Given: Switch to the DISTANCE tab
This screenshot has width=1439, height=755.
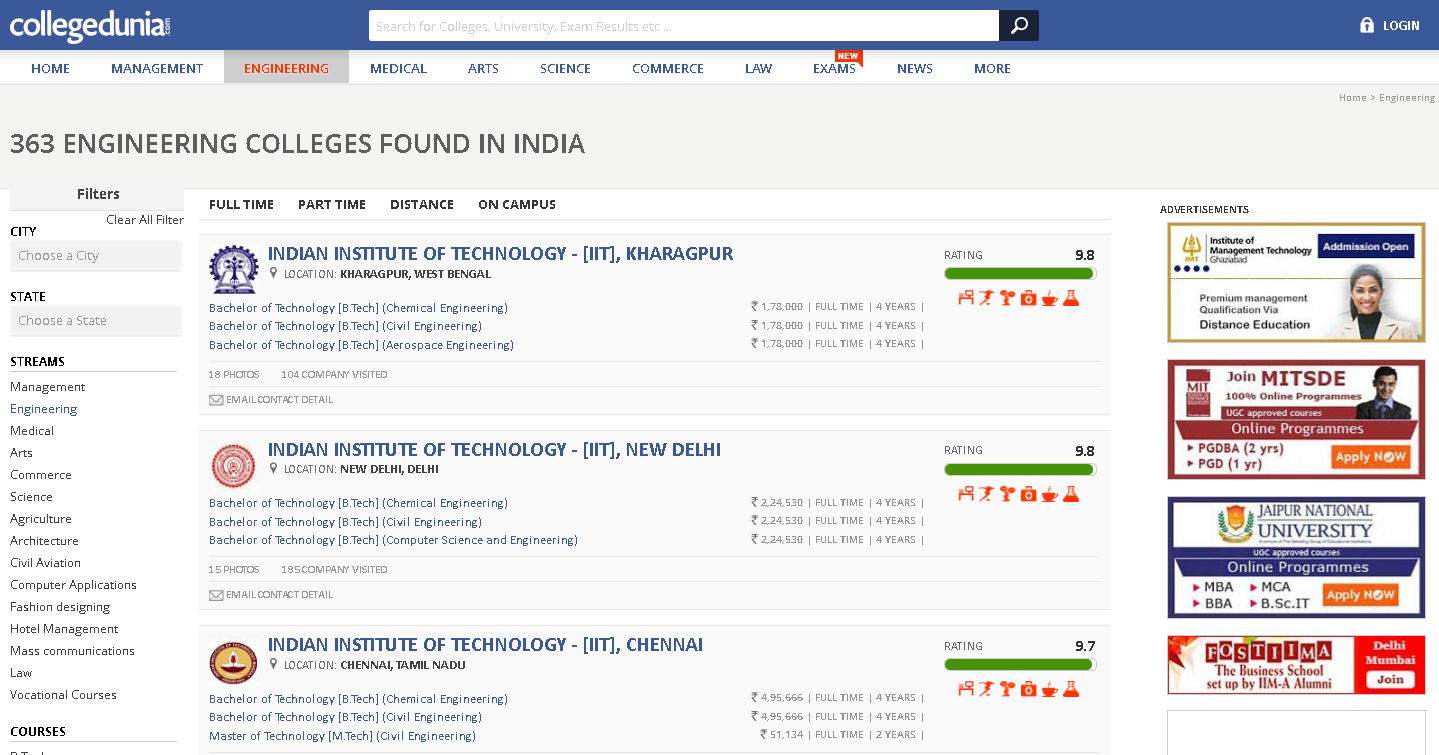Looking at the screenshot, I should [x=422, y=204].
